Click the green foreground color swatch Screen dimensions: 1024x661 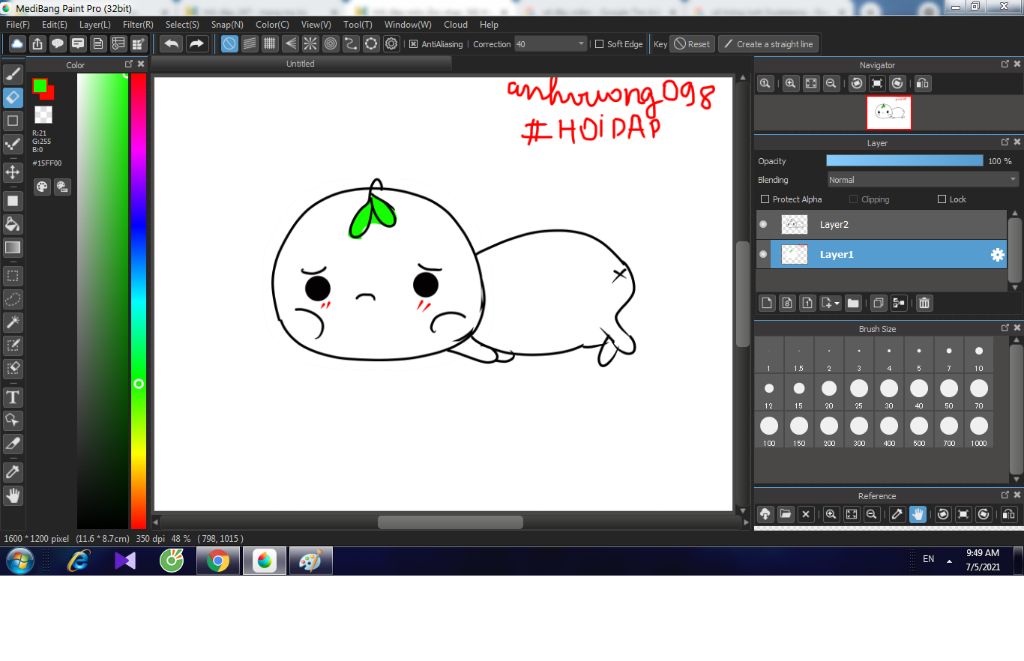point(39,85)
